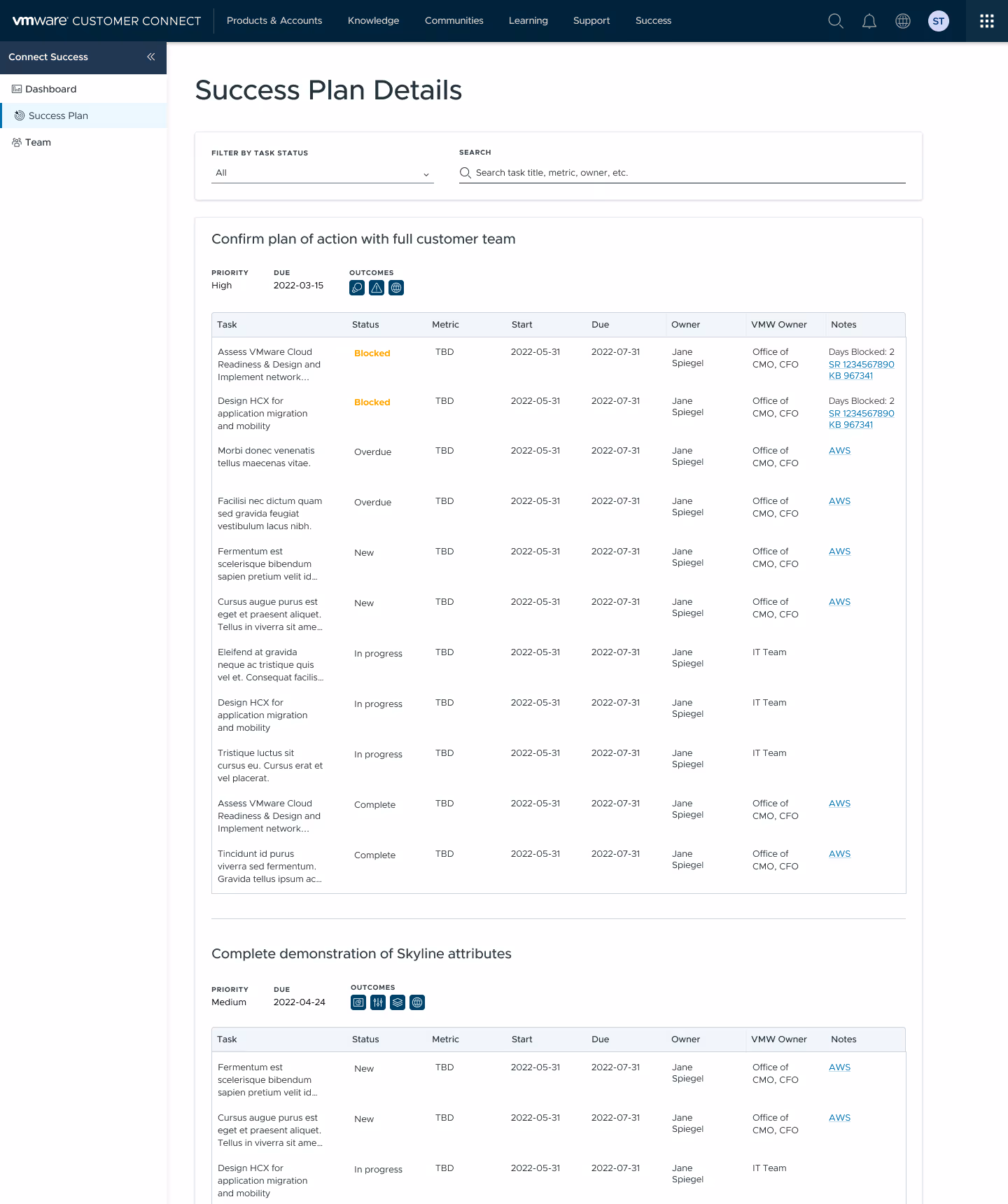Screen dimensions: 1008x1204
Task: Click Medium priority value
Action: [229, 1002]
